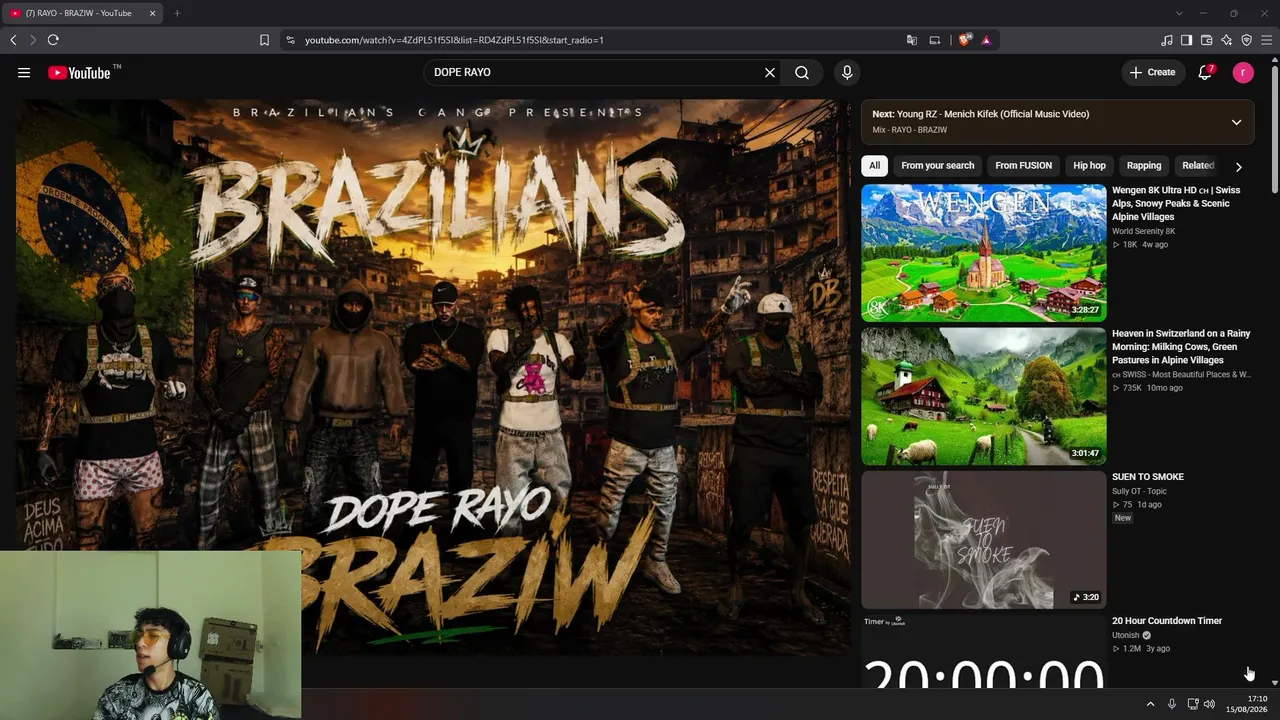Reload the page
This screenshot has width=1280, height=720.
[x=53, y=40]
